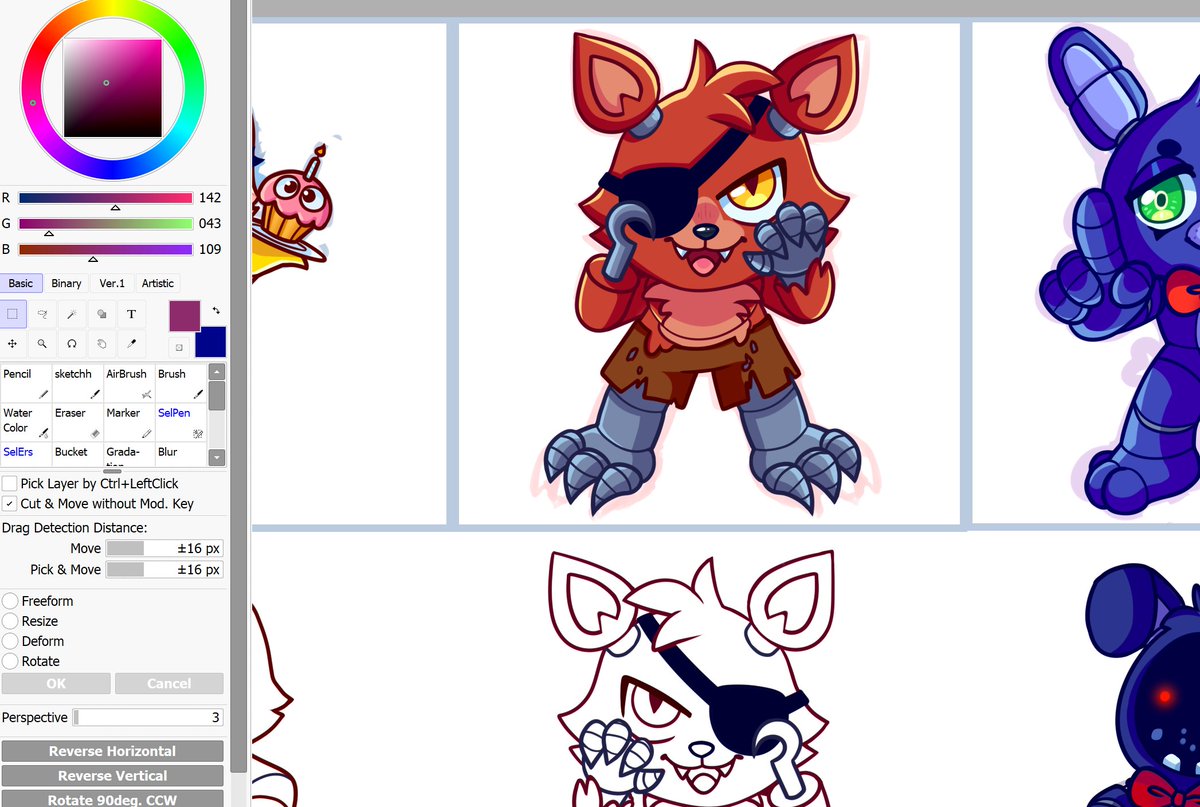Choose the Brush tool
Screen dimensions: 1200x807
click(181, 383)
